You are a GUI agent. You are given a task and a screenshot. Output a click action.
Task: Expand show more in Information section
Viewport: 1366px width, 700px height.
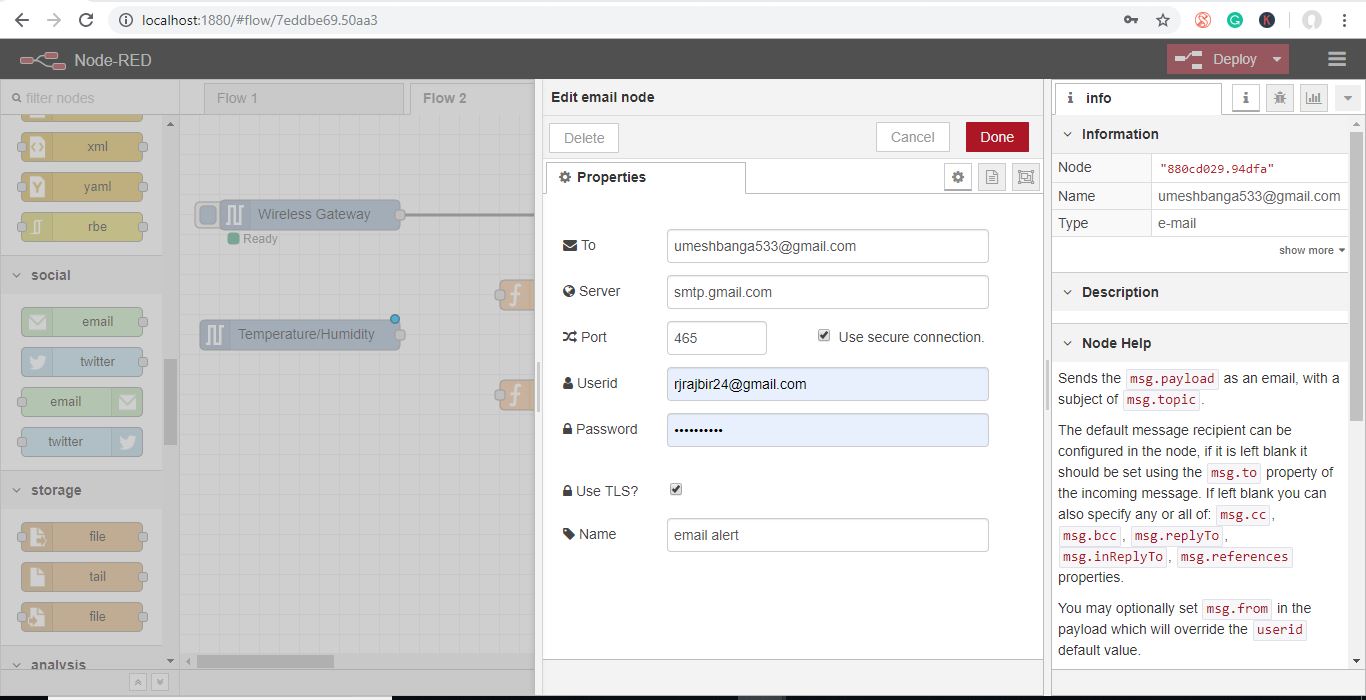pyautogui.click(x=1311, y=250)
